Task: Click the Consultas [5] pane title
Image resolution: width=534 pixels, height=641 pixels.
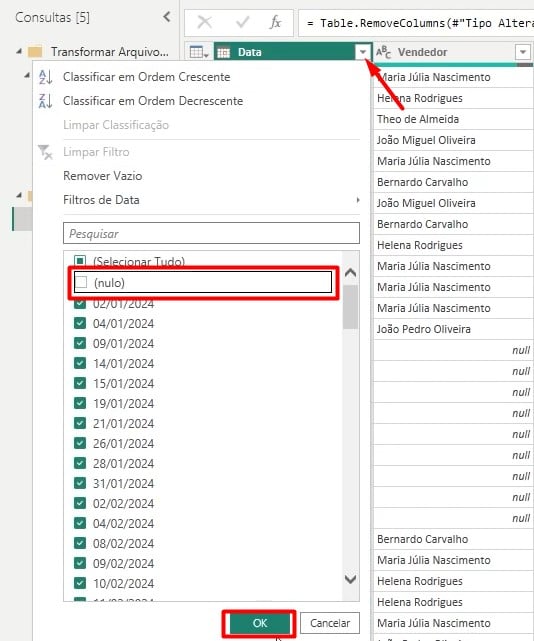Action: click(x=52, y=17)
